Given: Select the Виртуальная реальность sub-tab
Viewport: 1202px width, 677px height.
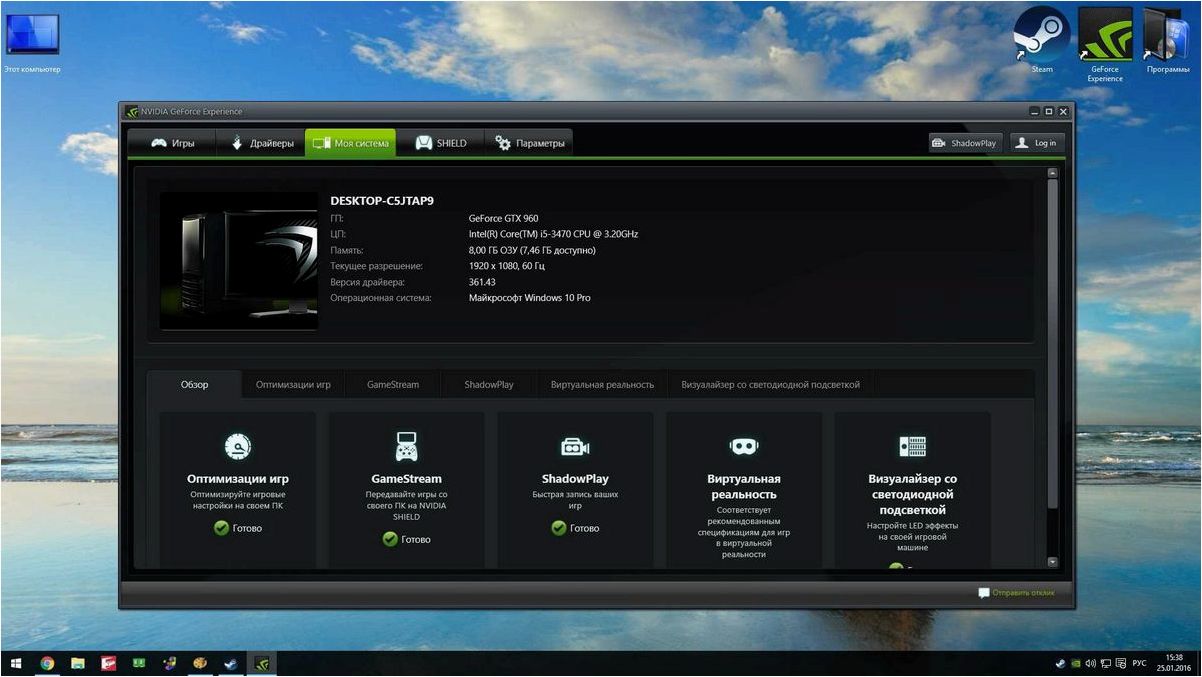Looking at the screenshot, I should tap(602, 384).
